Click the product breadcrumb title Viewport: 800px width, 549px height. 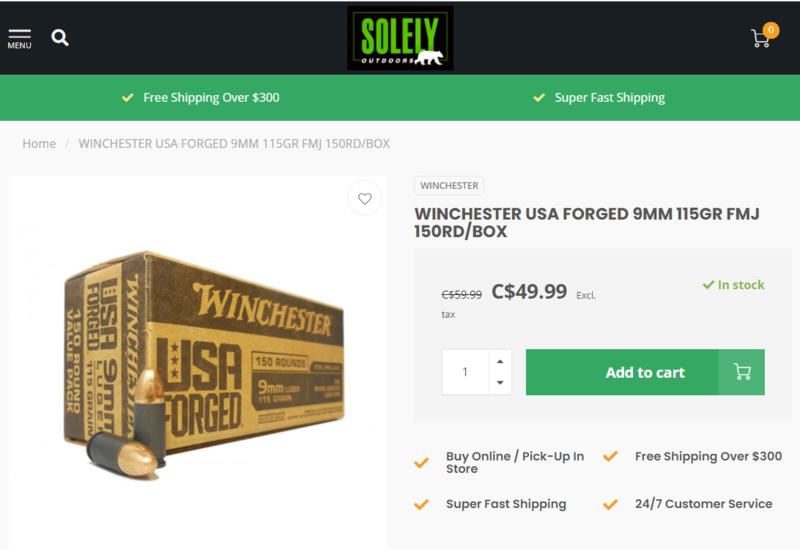point(234,143)
